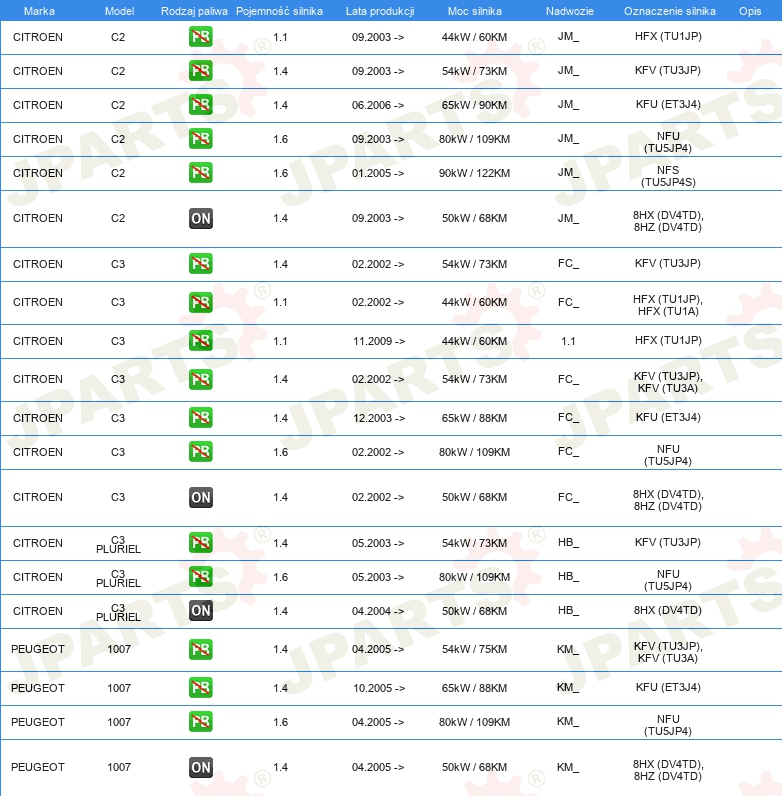Select C3 PLURIEL model in 8HX (DV4TD) row
782x796 pixels.
(x=118, y=612)
